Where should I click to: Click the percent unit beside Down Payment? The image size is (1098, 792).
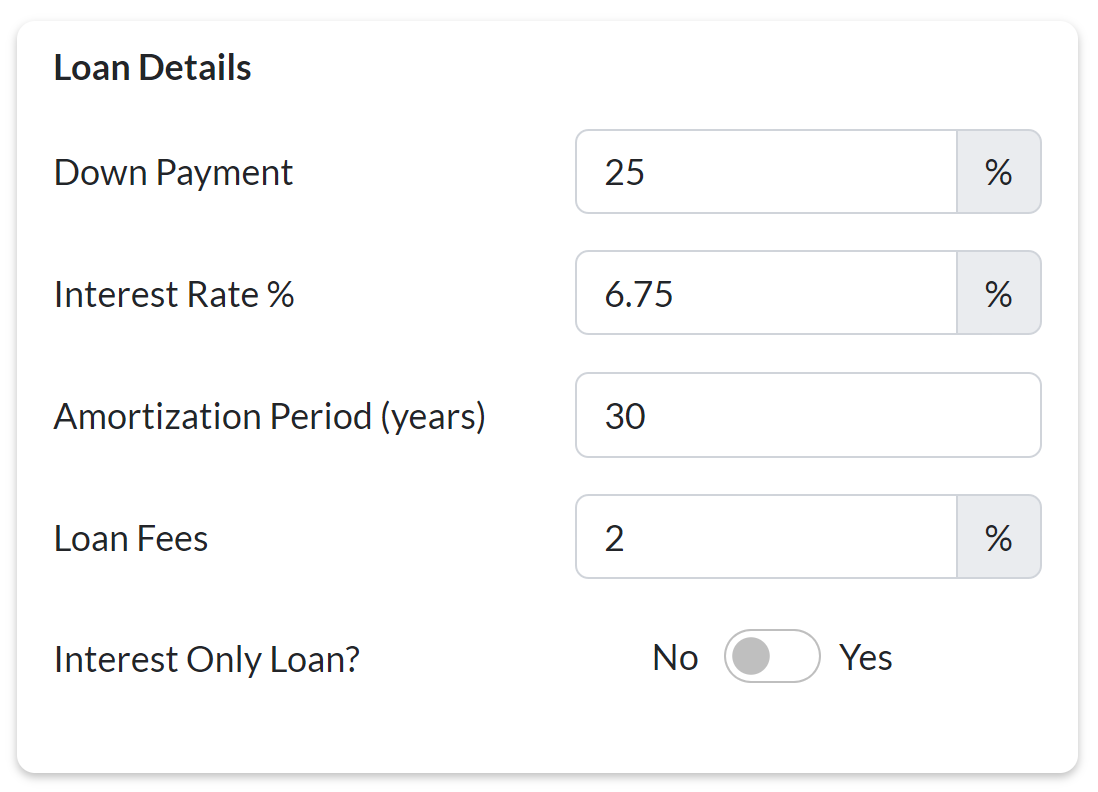click(998, 172)
